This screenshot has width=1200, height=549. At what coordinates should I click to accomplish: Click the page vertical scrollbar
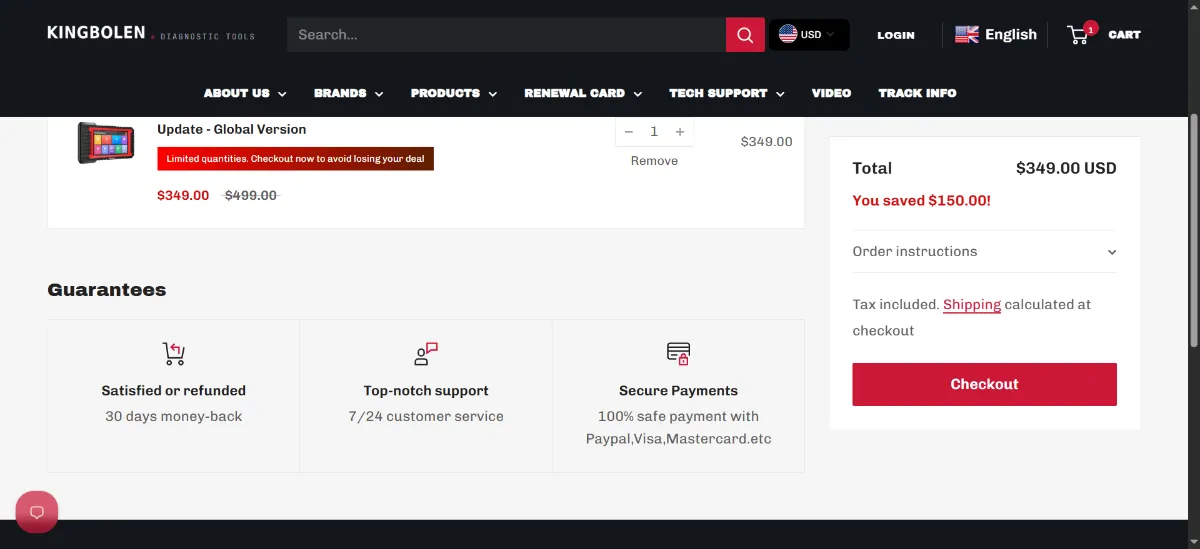point(1193,231)
